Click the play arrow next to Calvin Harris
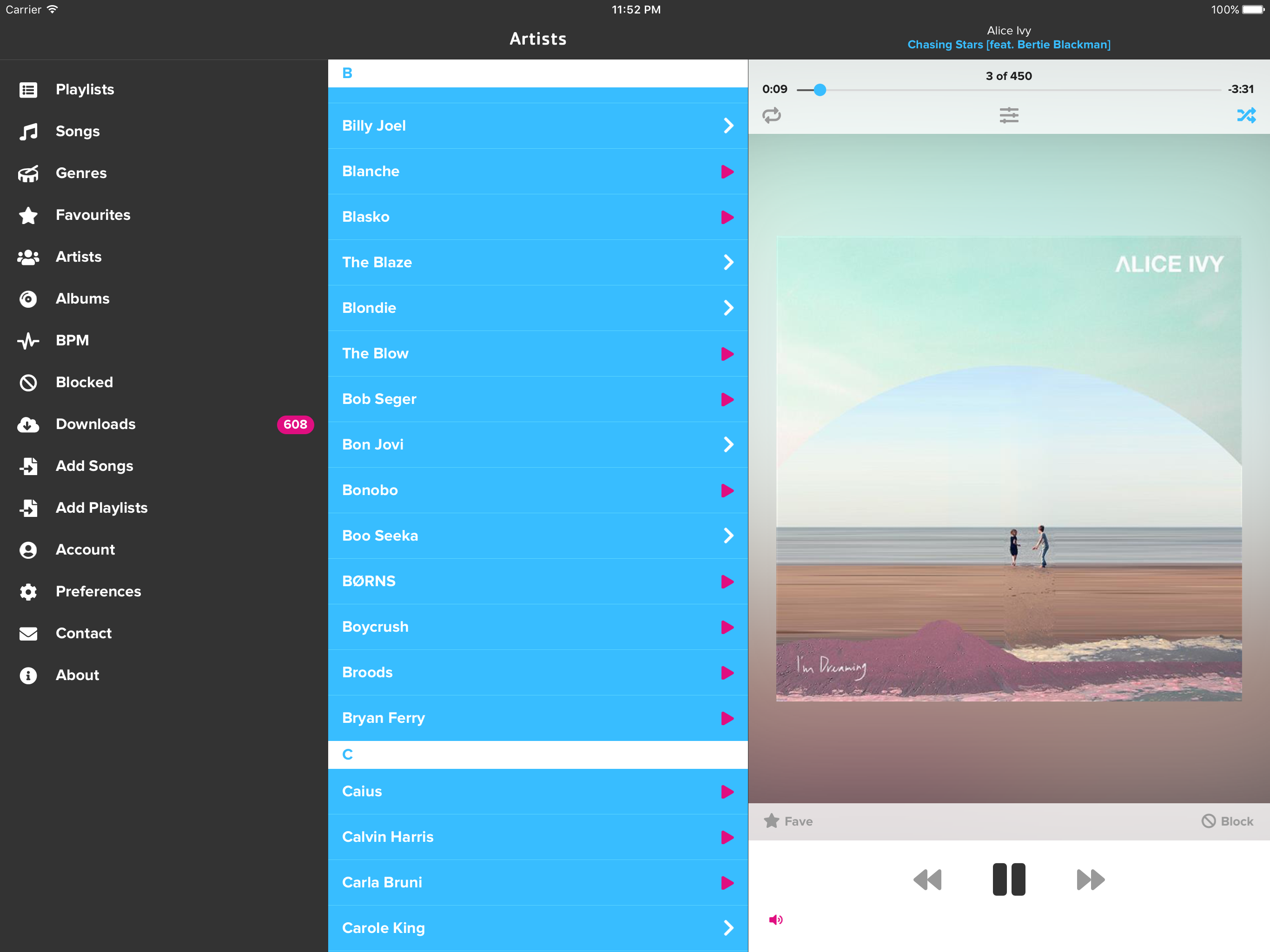 727,837
